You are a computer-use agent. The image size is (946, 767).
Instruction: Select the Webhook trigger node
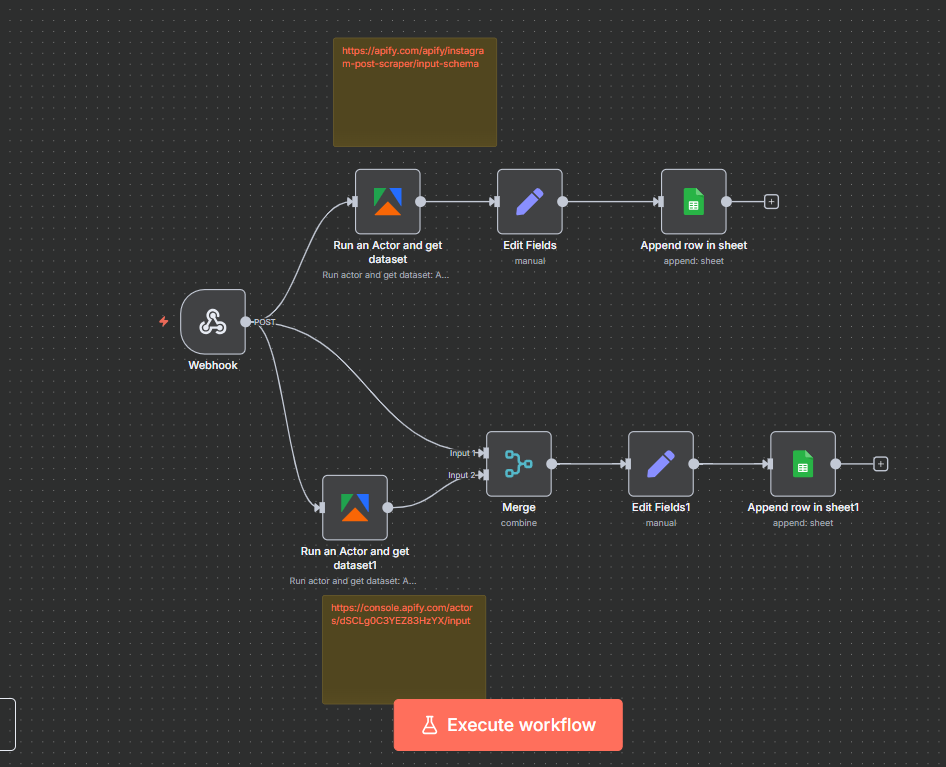[212, 322]
